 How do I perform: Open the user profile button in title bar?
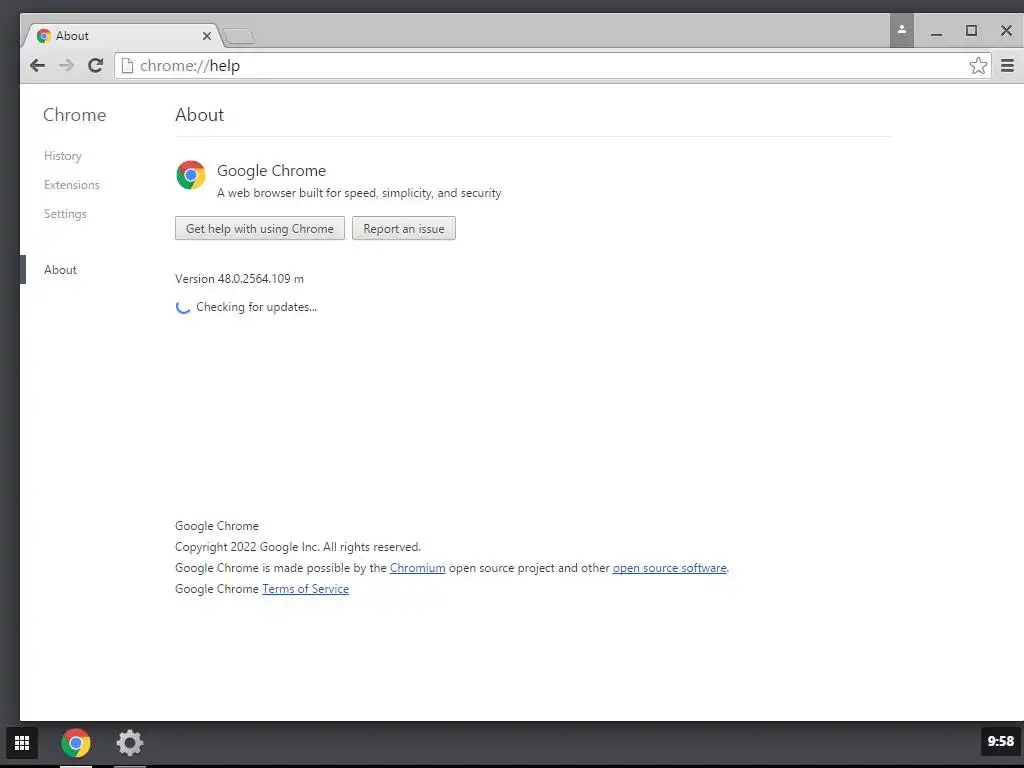pos(901,30)
